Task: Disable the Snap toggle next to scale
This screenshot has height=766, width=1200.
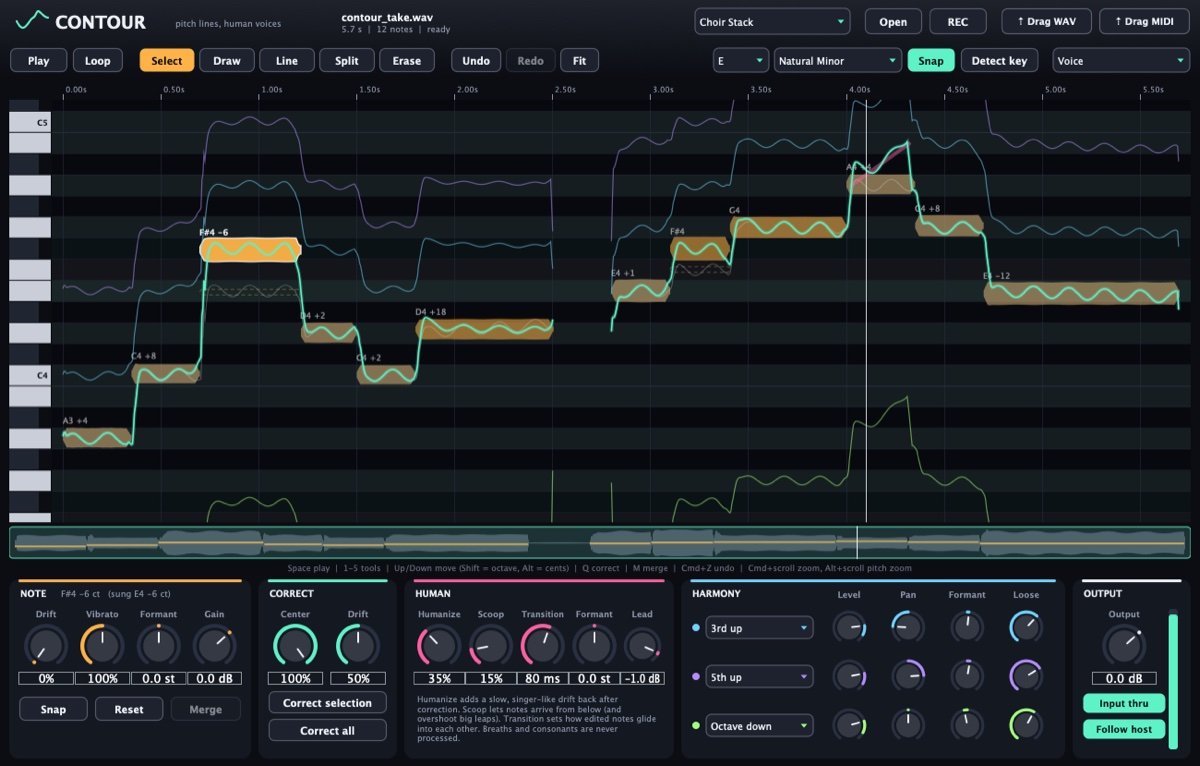Action: 931,60
